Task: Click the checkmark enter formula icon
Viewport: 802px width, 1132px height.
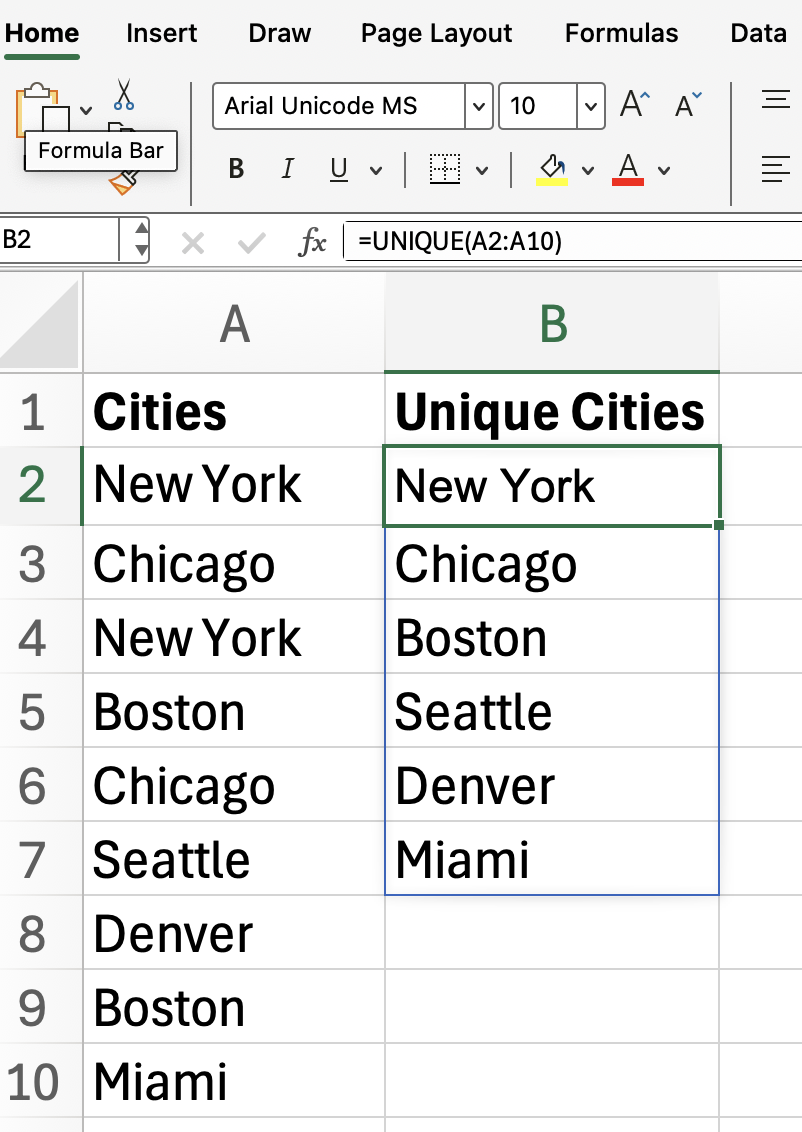Action: pyautogui.click(x=251, y=243)
